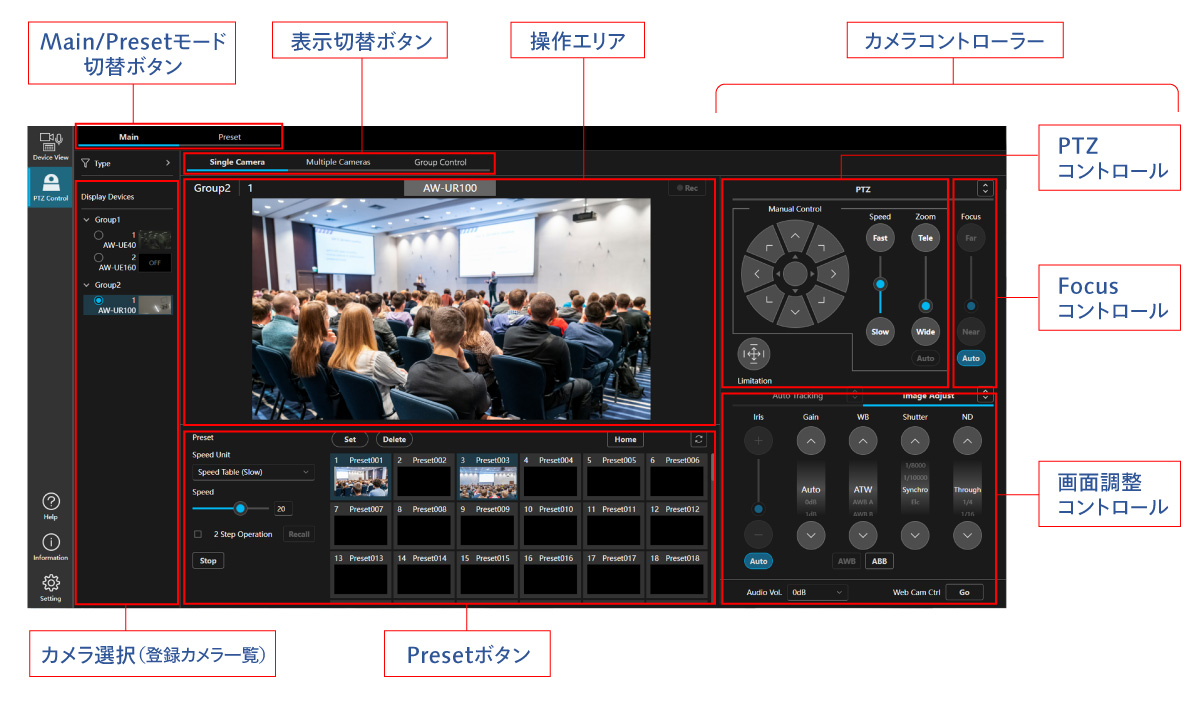Click the Web Cam Ctrl Go button
1200x701 pixels.
tap(964, 592)
